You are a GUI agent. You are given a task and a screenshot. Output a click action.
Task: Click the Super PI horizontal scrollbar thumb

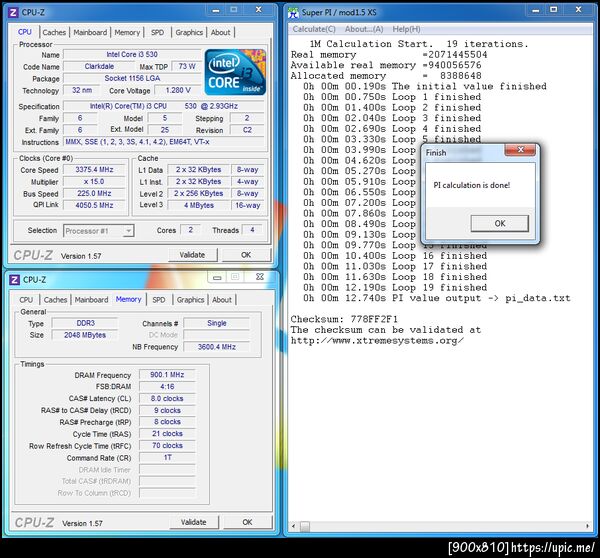pyautogui.click(x=305, y=527)
